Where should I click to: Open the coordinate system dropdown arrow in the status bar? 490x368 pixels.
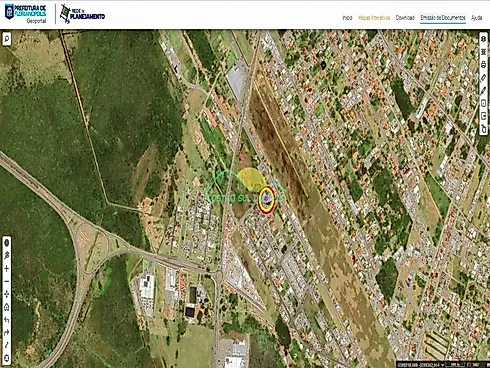click(x=442, y=365)
